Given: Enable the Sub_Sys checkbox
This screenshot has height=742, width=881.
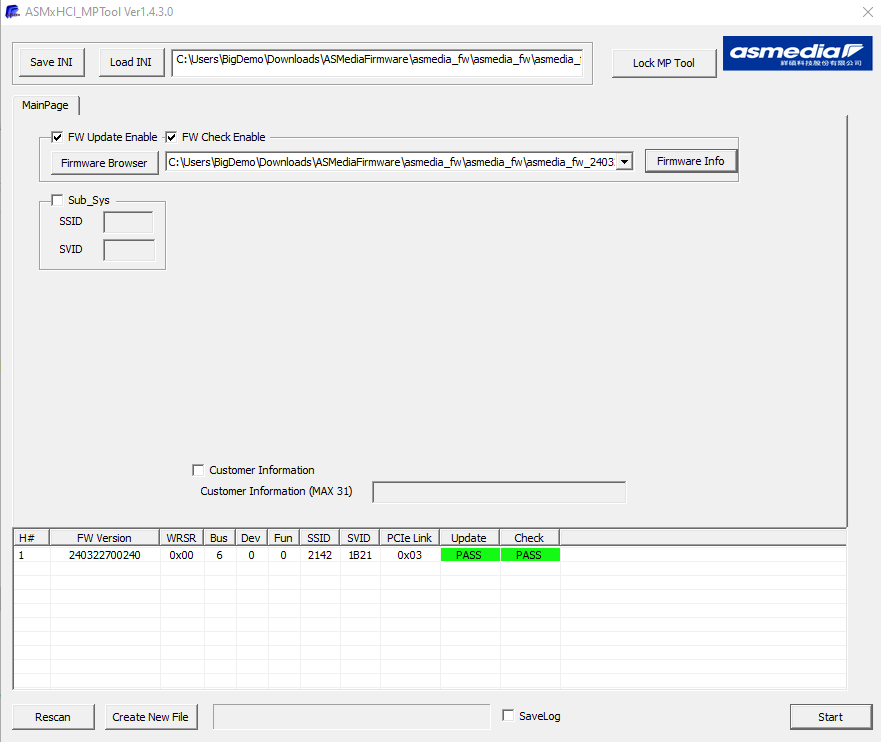Looking at the screenshot, I should click(x=57, y=200).
